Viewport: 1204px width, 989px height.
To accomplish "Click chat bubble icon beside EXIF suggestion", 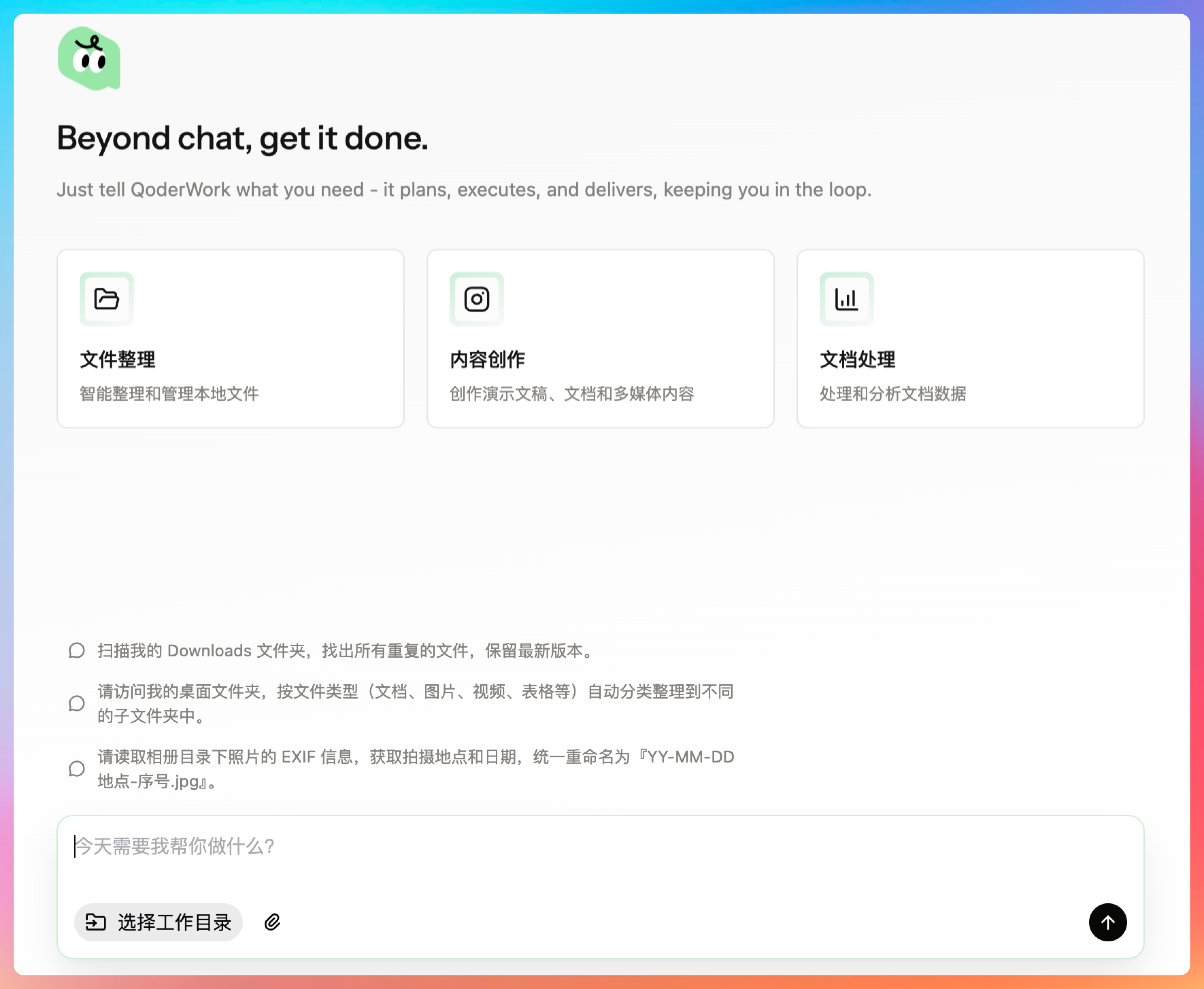I will point(77,769).
